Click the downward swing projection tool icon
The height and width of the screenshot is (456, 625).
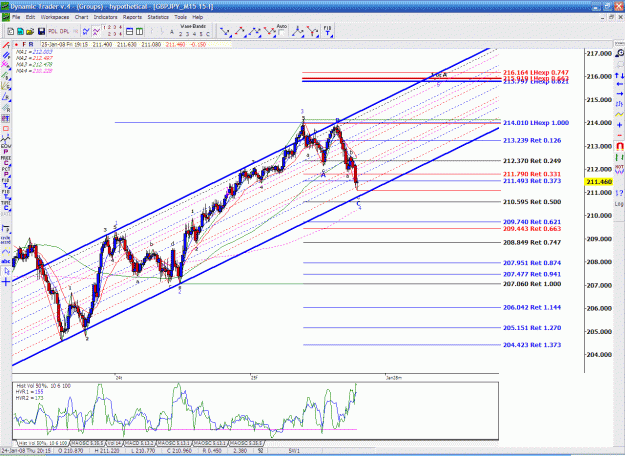point(225,31)
